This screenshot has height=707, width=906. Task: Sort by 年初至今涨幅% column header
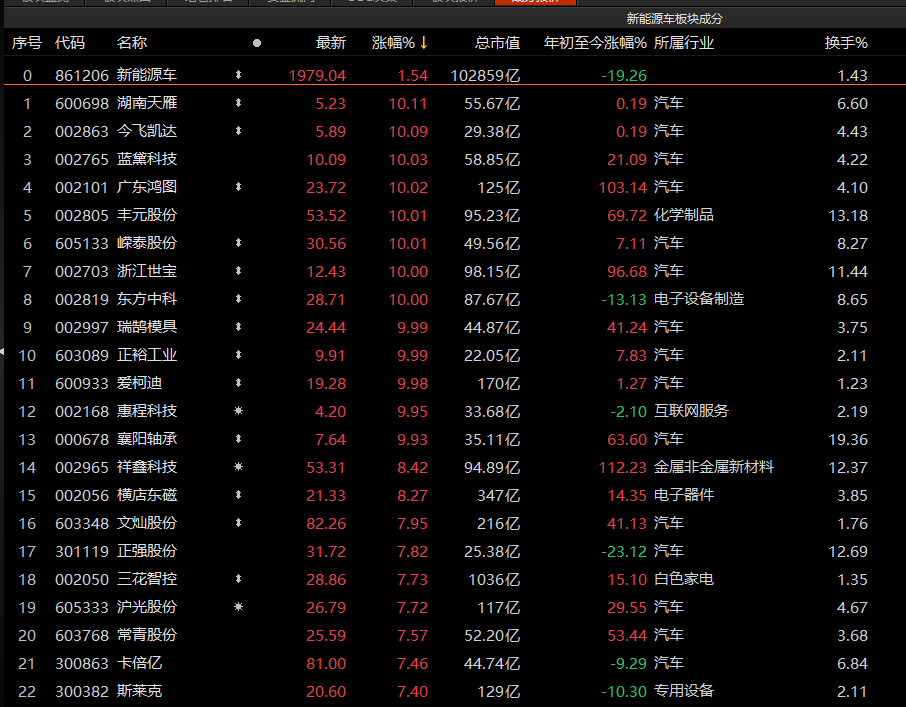pos(594,43)
